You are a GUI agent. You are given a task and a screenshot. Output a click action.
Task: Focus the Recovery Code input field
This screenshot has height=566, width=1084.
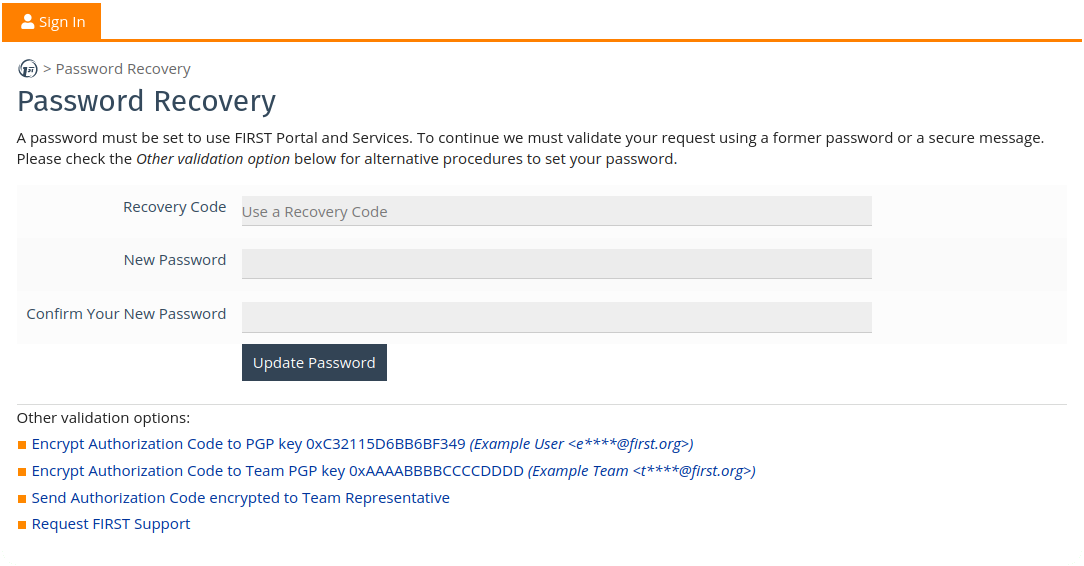(557, 211)
